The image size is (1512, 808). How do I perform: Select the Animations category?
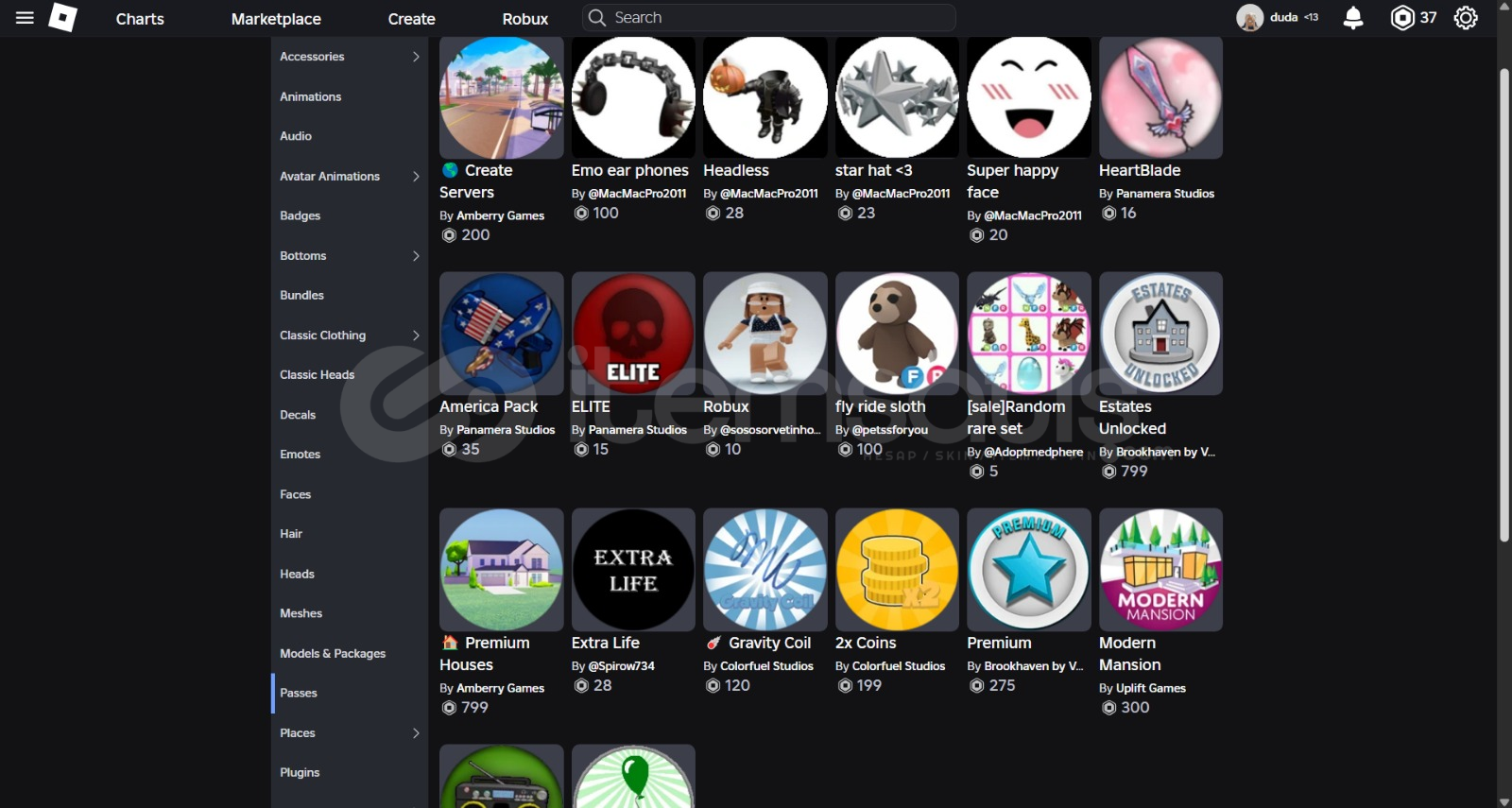311,96
